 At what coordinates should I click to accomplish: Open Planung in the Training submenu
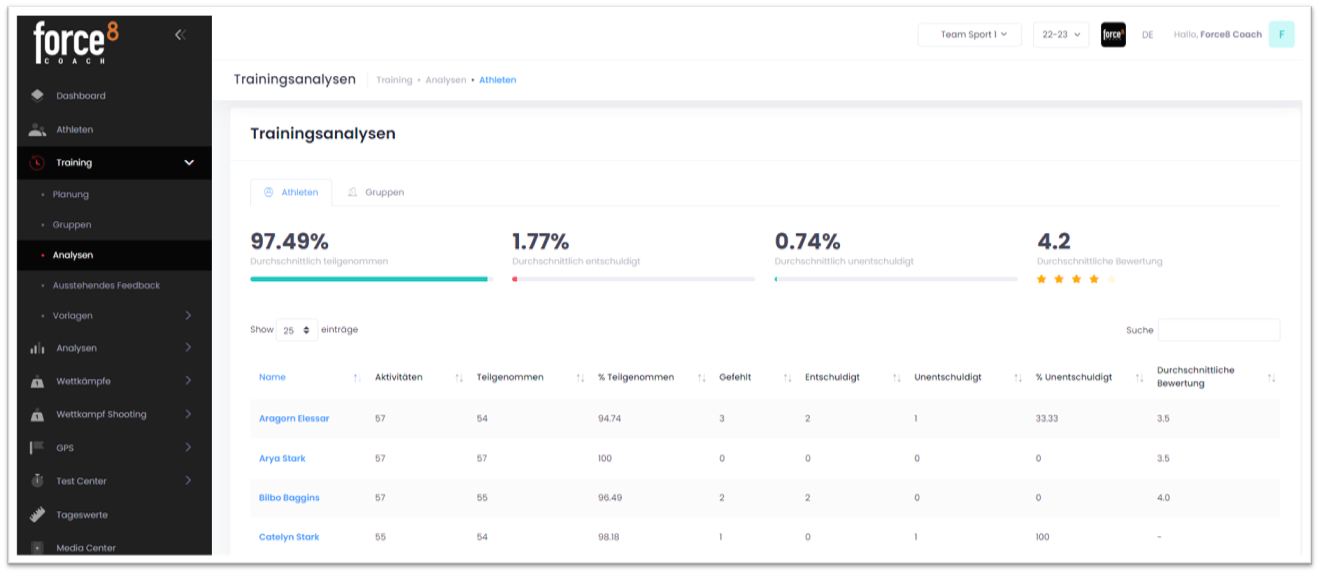coord(71,194)
